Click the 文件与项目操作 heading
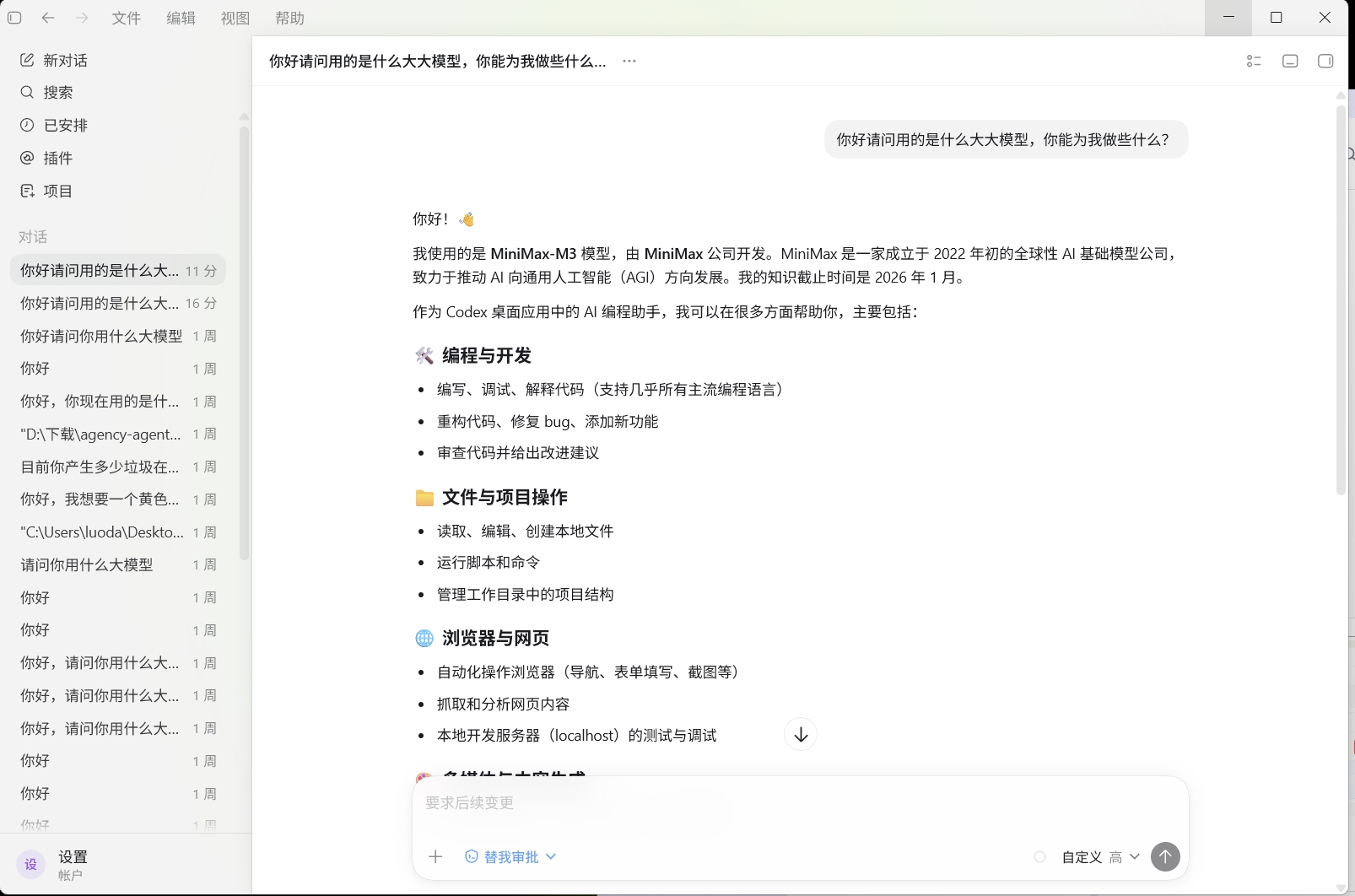This screenshot has width=1355, height=896. click(x=505, y=497)
